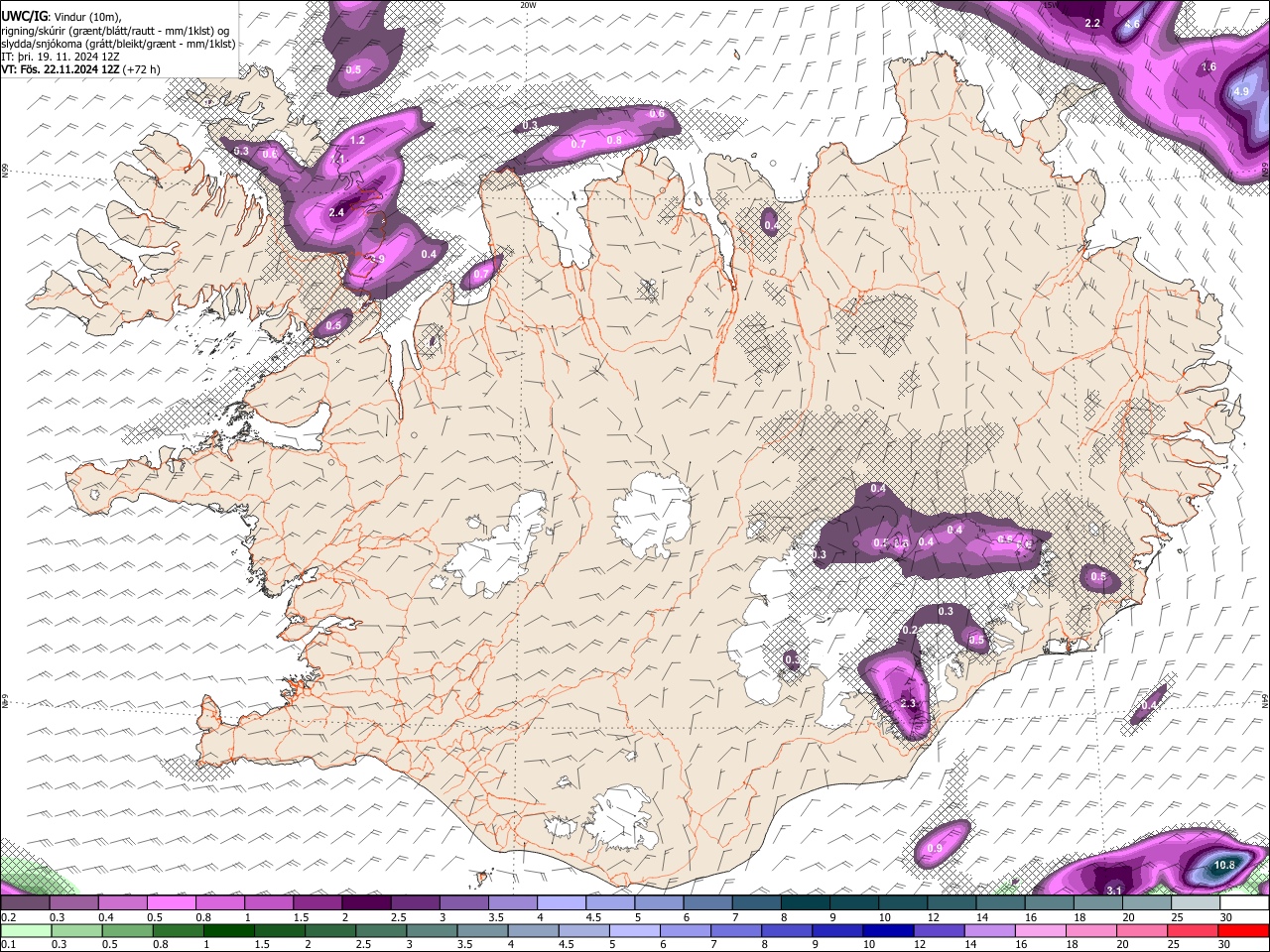The width and height of the screenshot is (1270, 952).
Task: Pick the navy blue 10 swatch in rain legend
Action: click(x=886, y=931)
